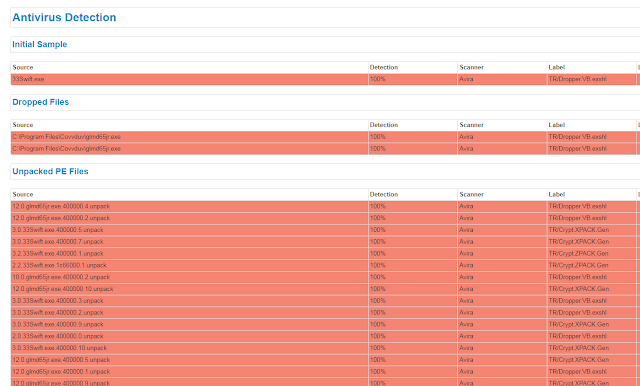Select 3.0.33Swift.exe.400000.2.unpack source
This screenshot has height=386, width=640.
[189, 313]
